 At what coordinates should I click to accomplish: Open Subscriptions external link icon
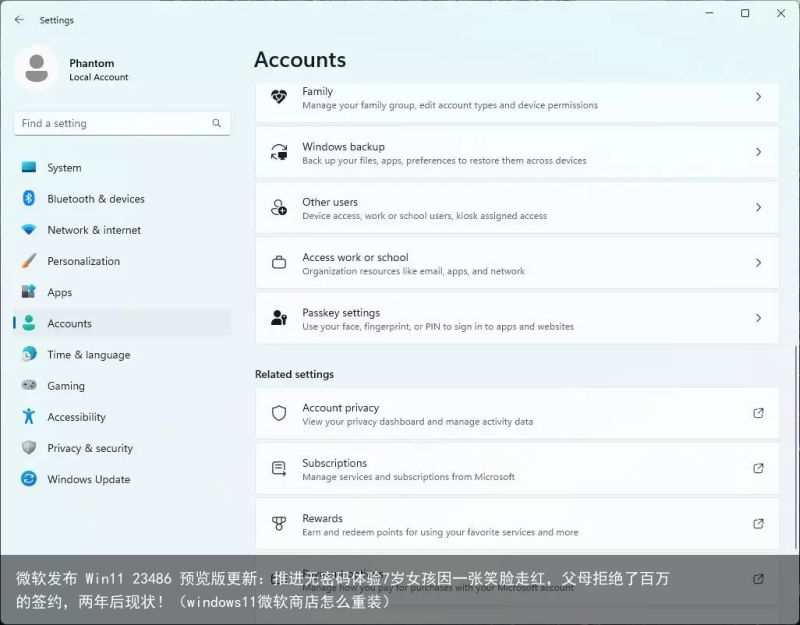click(759, 468)
